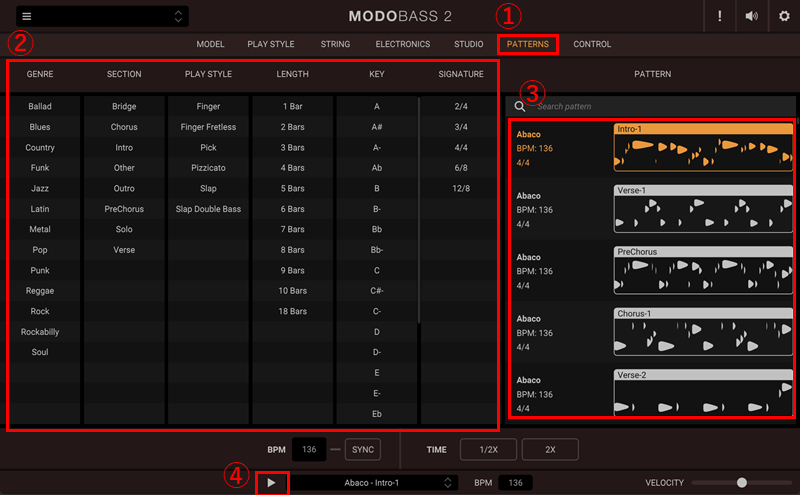Select Funk in genre list
Image resolution: width=800 pixels, height=495 pixels.
[x=40, y=168]
